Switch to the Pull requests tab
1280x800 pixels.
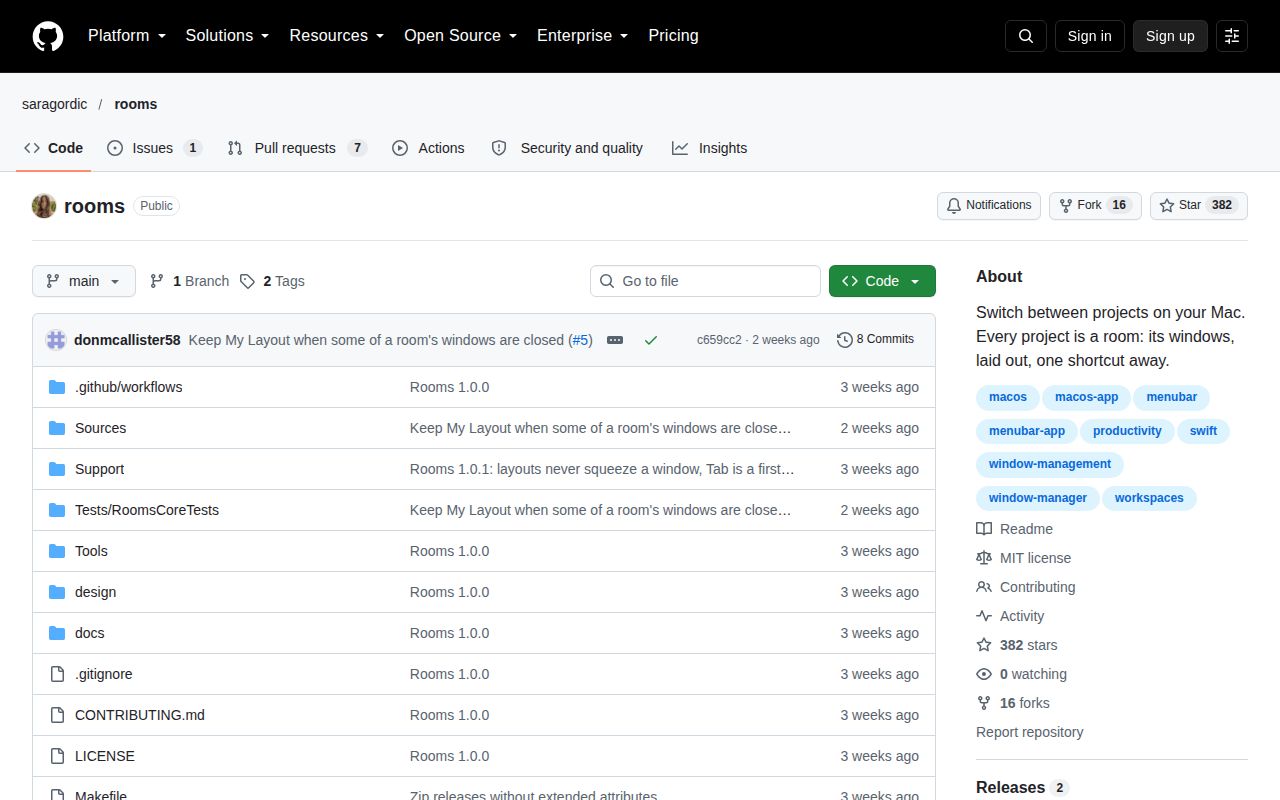[297, 148]
